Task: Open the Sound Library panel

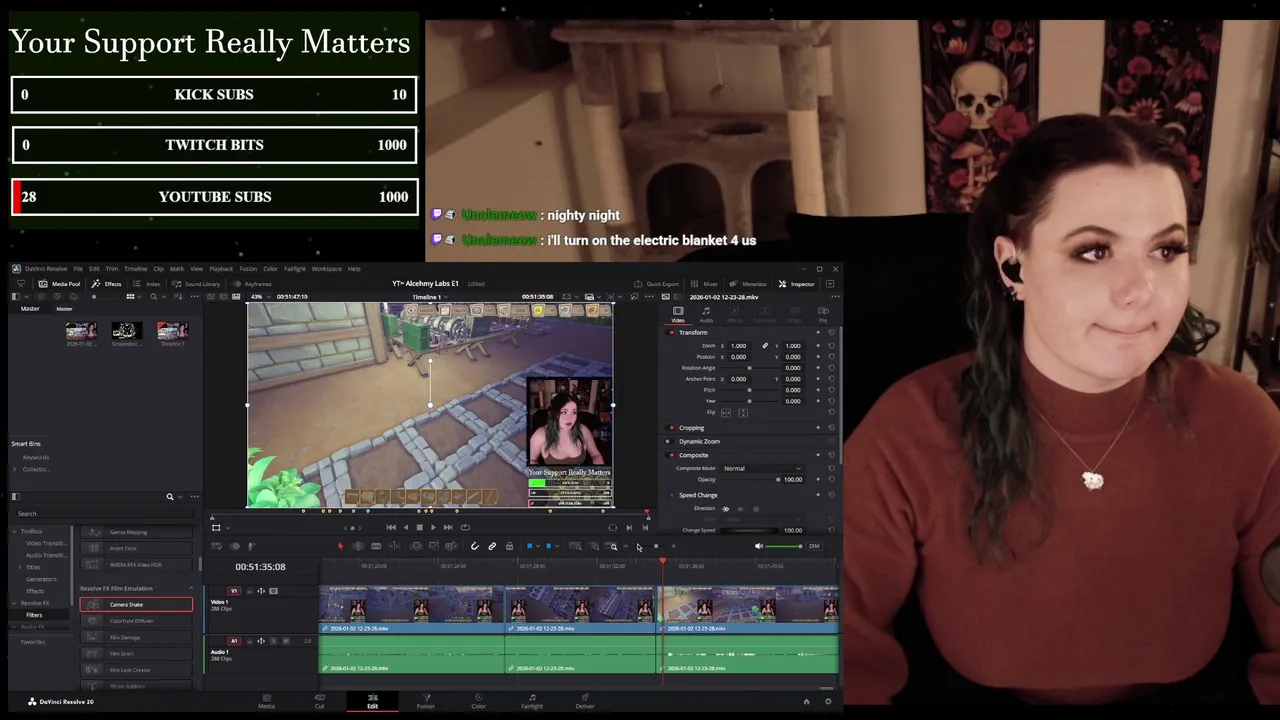Action: point(196,284)
